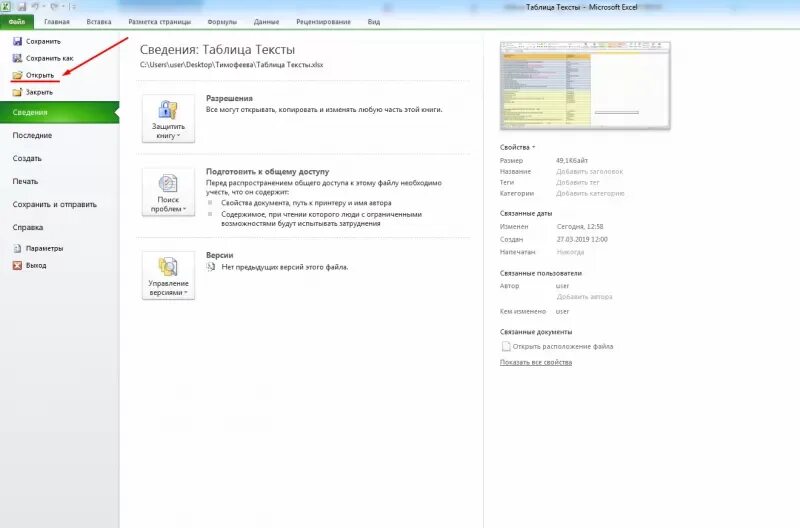Open the Формулы ribbon tab
Viewport: 800px width, 528px height.
tap(222, 22)
